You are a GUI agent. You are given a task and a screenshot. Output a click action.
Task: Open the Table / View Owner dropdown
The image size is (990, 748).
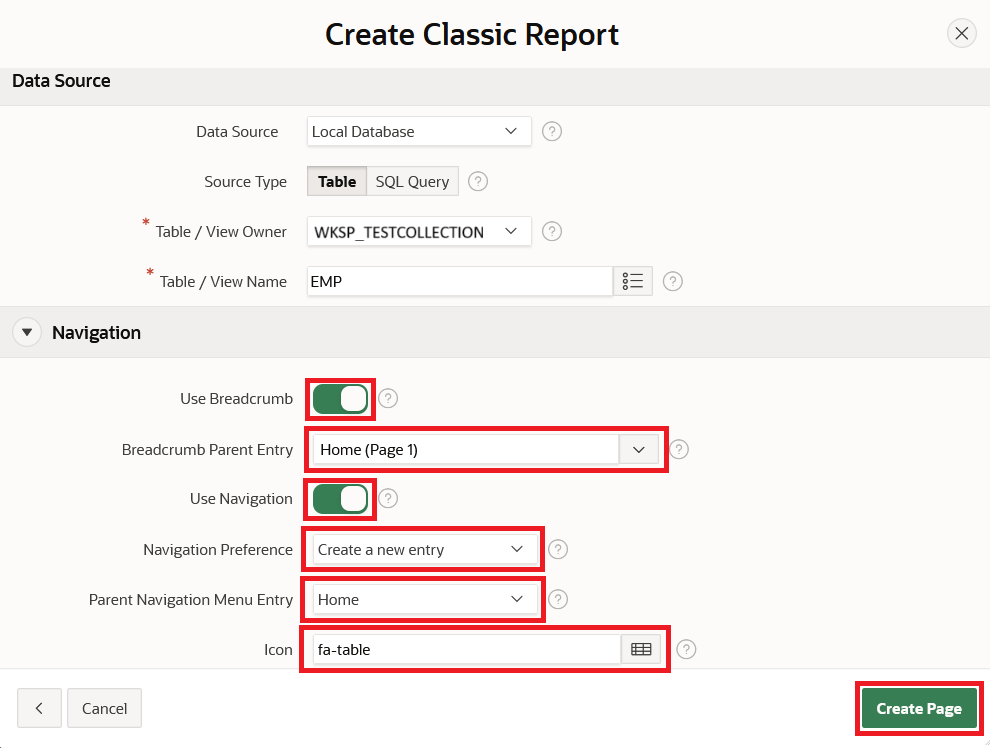[x=419, y=232]
